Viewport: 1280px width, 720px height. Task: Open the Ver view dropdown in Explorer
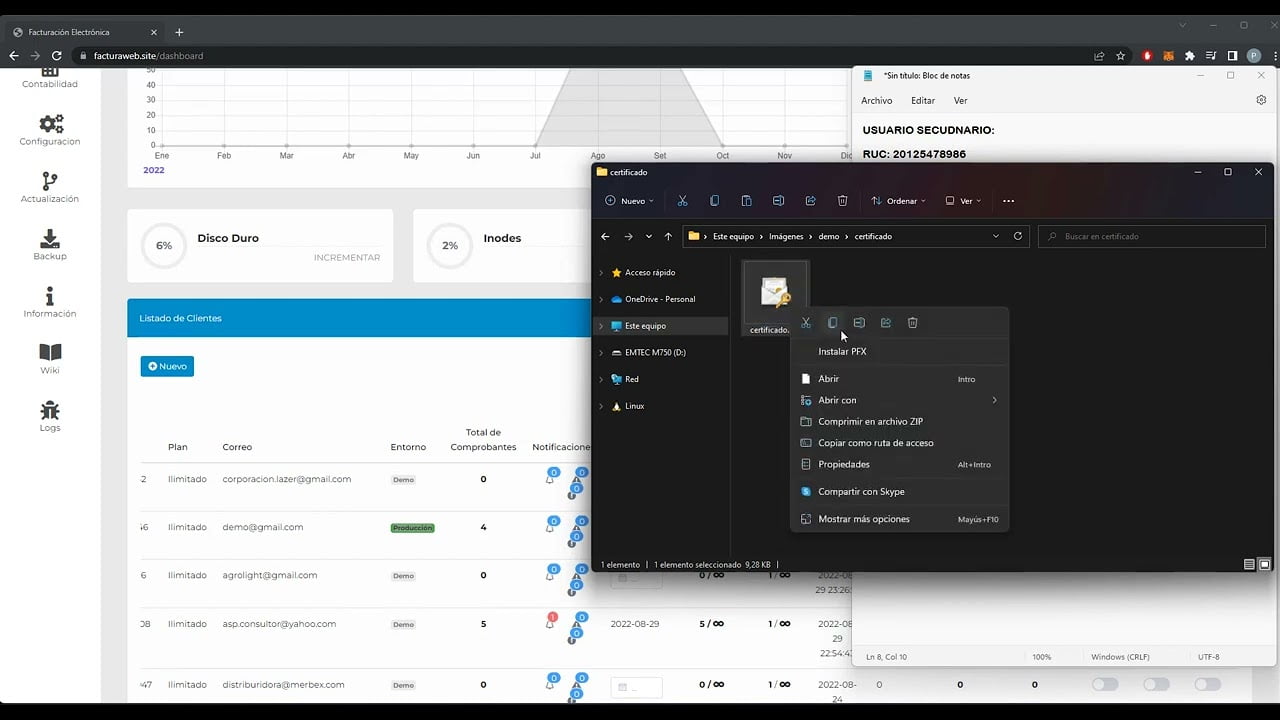(964, 201)
